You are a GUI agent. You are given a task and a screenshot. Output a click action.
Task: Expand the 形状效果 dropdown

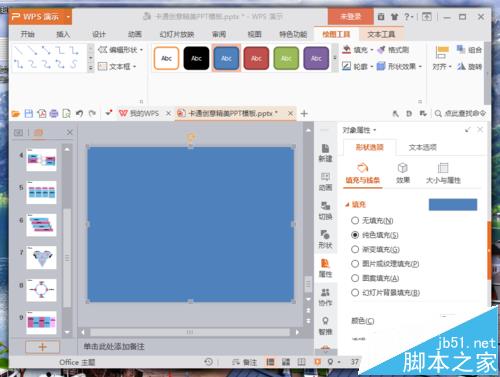tap(399, 66)
